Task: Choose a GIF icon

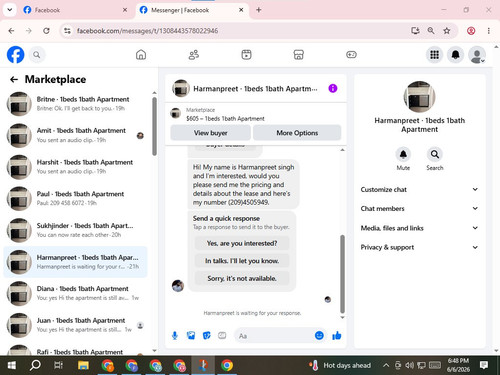Action: pos(222,335)
